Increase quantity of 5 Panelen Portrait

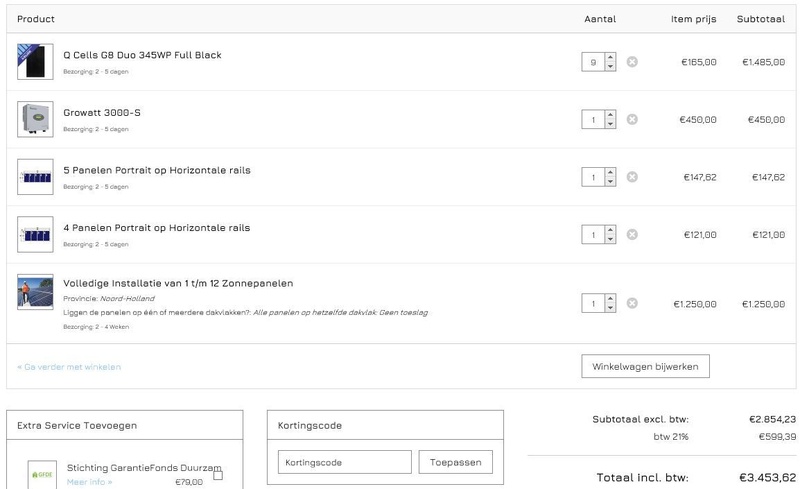point(610,173)
